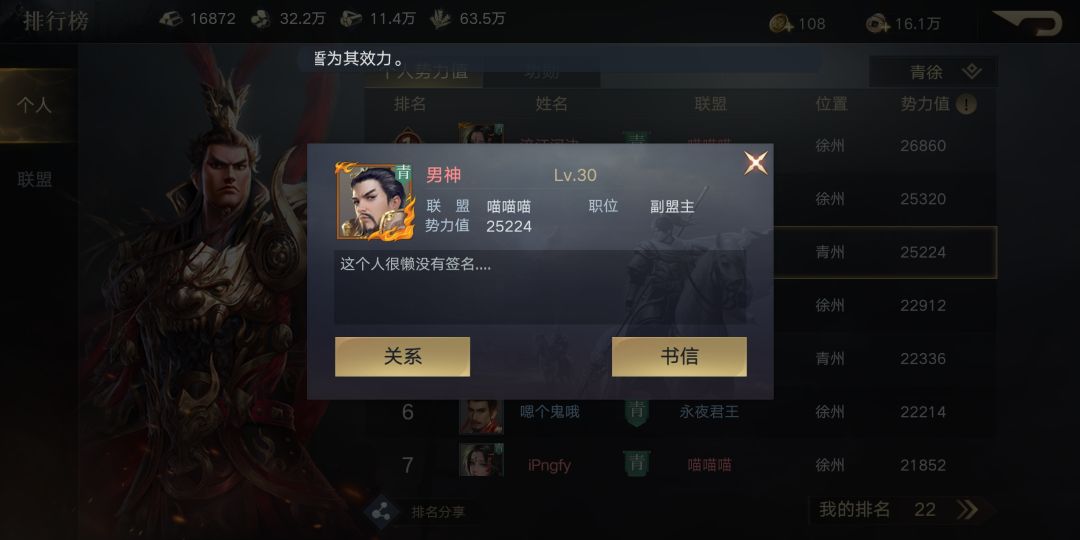The width and height of the screenshot is (1080, 540).
Task: Tap the grain resource icon showing 63.5万
Action: pos(441,19)
